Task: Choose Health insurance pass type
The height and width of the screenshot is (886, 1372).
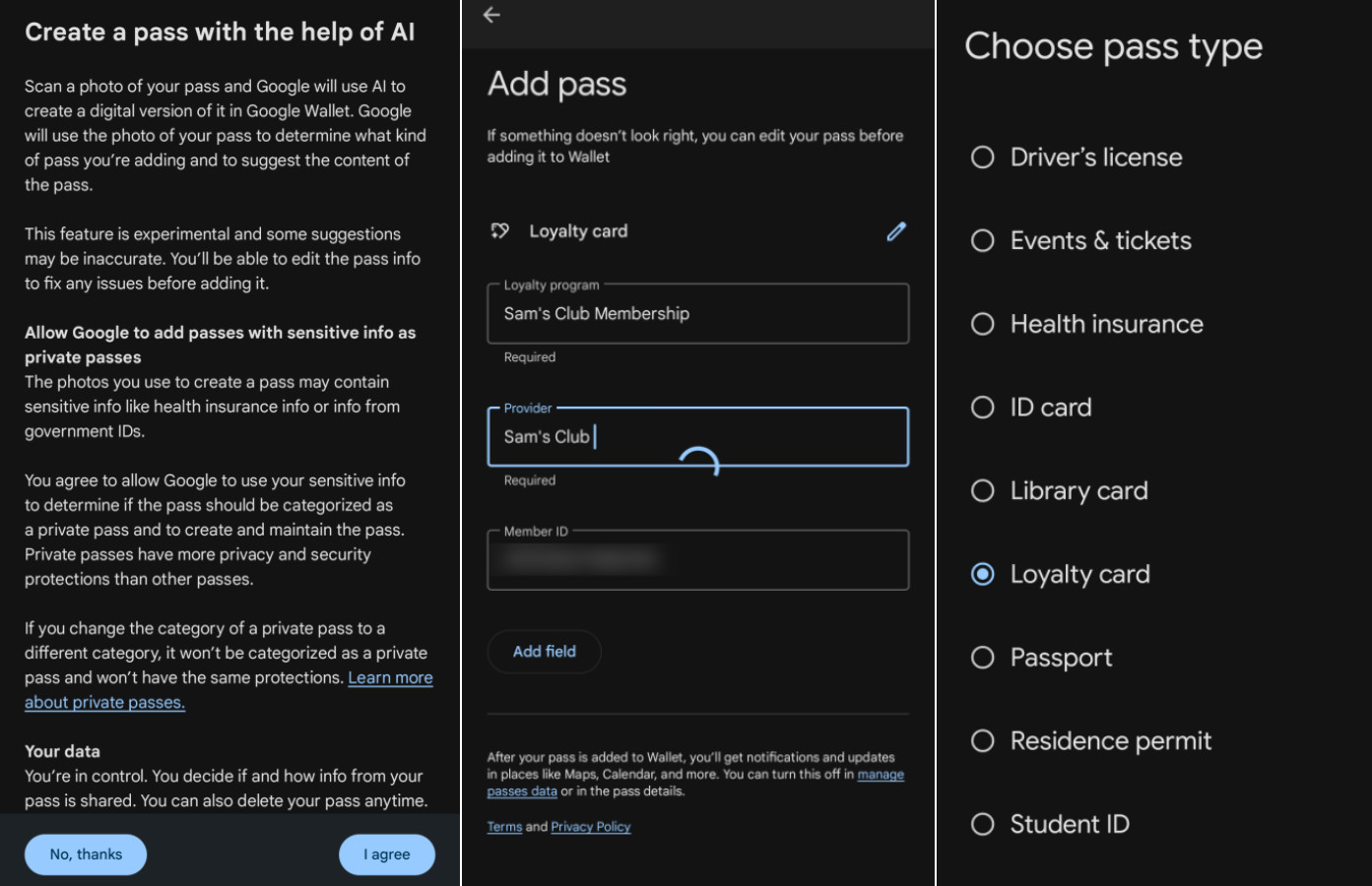Action: 983,324
